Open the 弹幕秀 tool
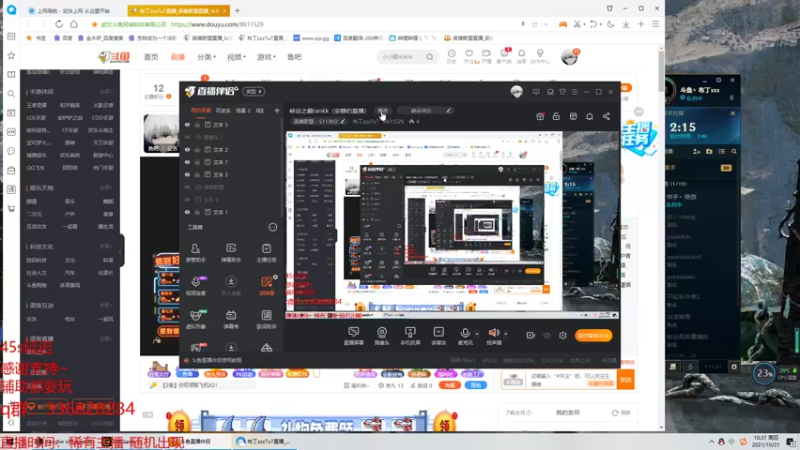This screenshot has width=800, height=450. click(x=231, y=319)
